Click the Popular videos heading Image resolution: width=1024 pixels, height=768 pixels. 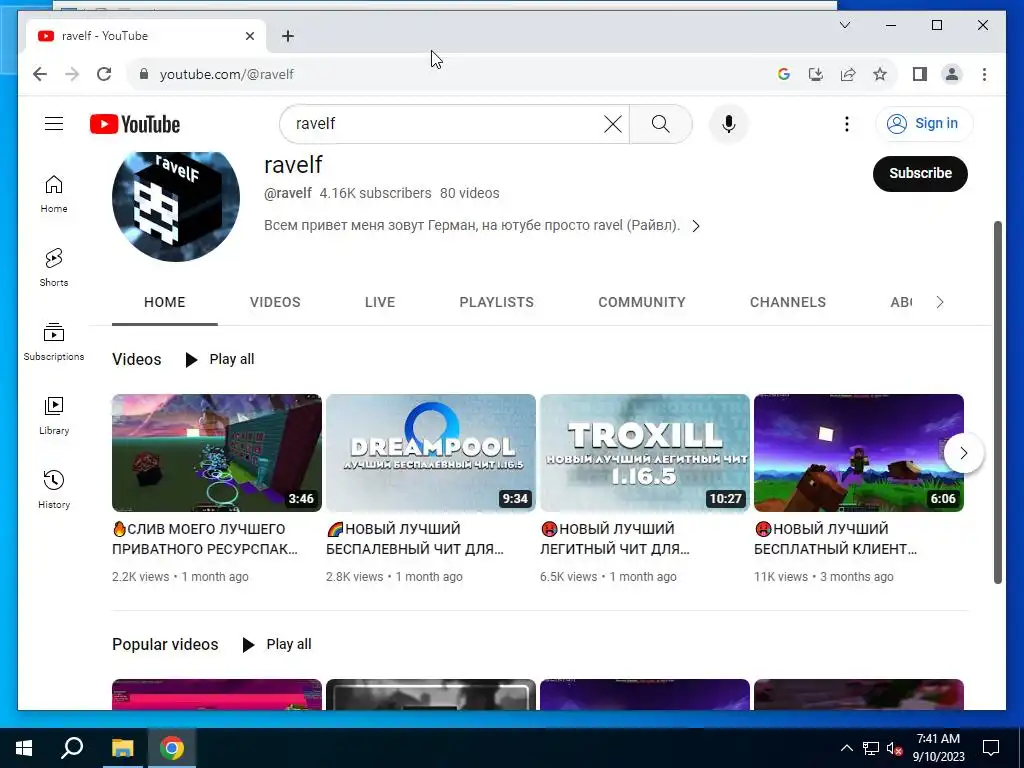click(x=165, y=645)
